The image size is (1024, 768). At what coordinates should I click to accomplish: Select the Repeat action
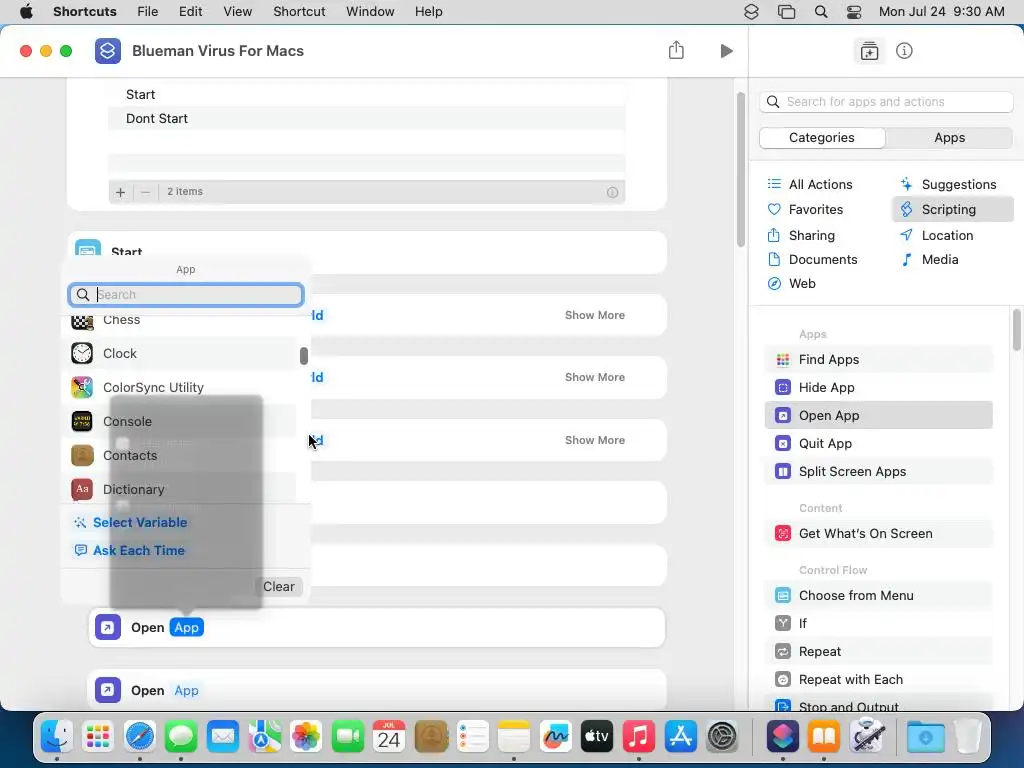[878, 652]
